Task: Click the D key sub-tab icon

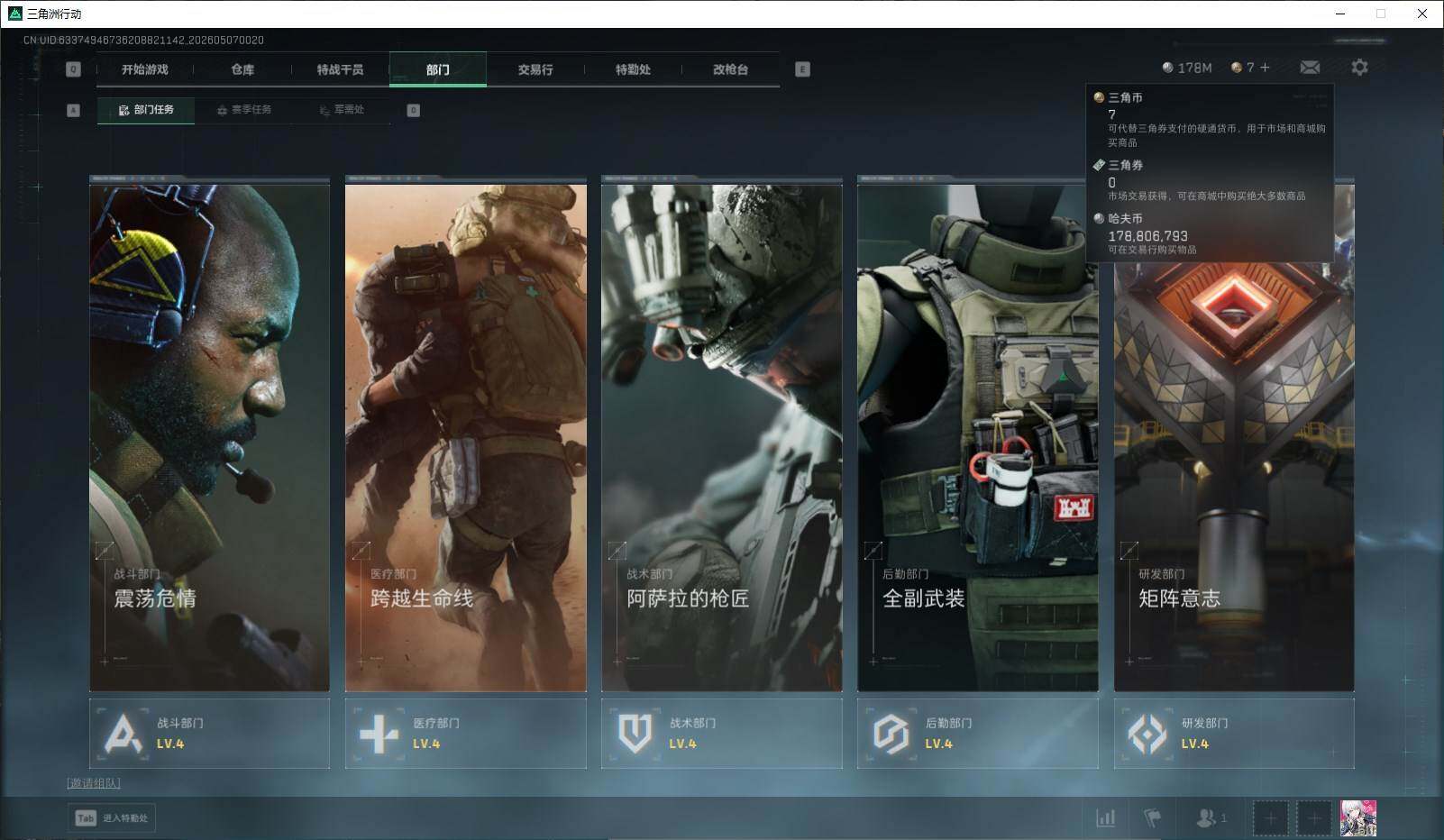Action: (414, 110)
